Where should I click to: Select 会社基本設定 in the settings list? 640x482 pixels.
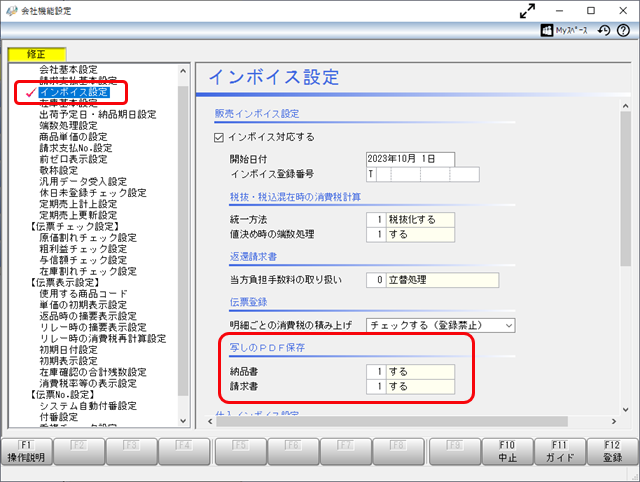pos(68,69)
